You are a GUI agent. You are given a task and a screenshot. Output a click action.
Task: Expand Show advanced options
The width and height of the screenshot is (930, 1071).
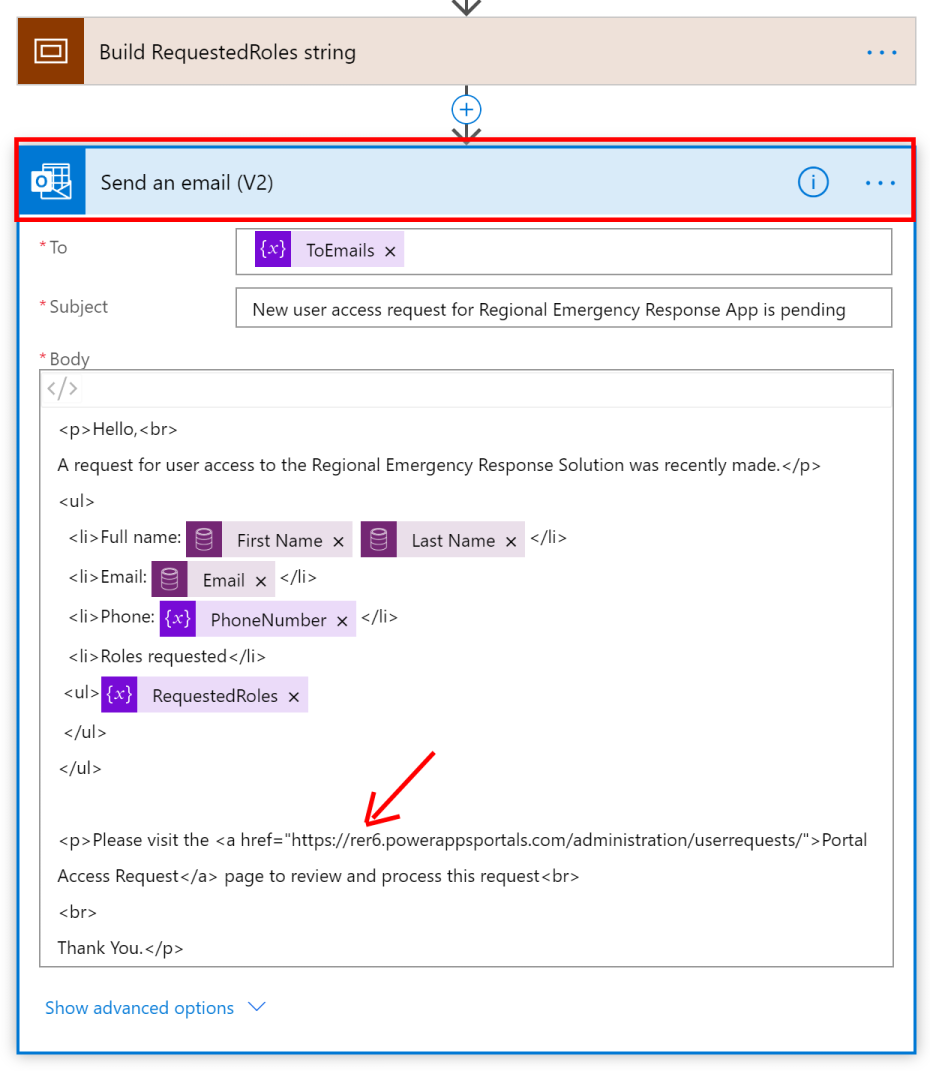[139, 1008]
